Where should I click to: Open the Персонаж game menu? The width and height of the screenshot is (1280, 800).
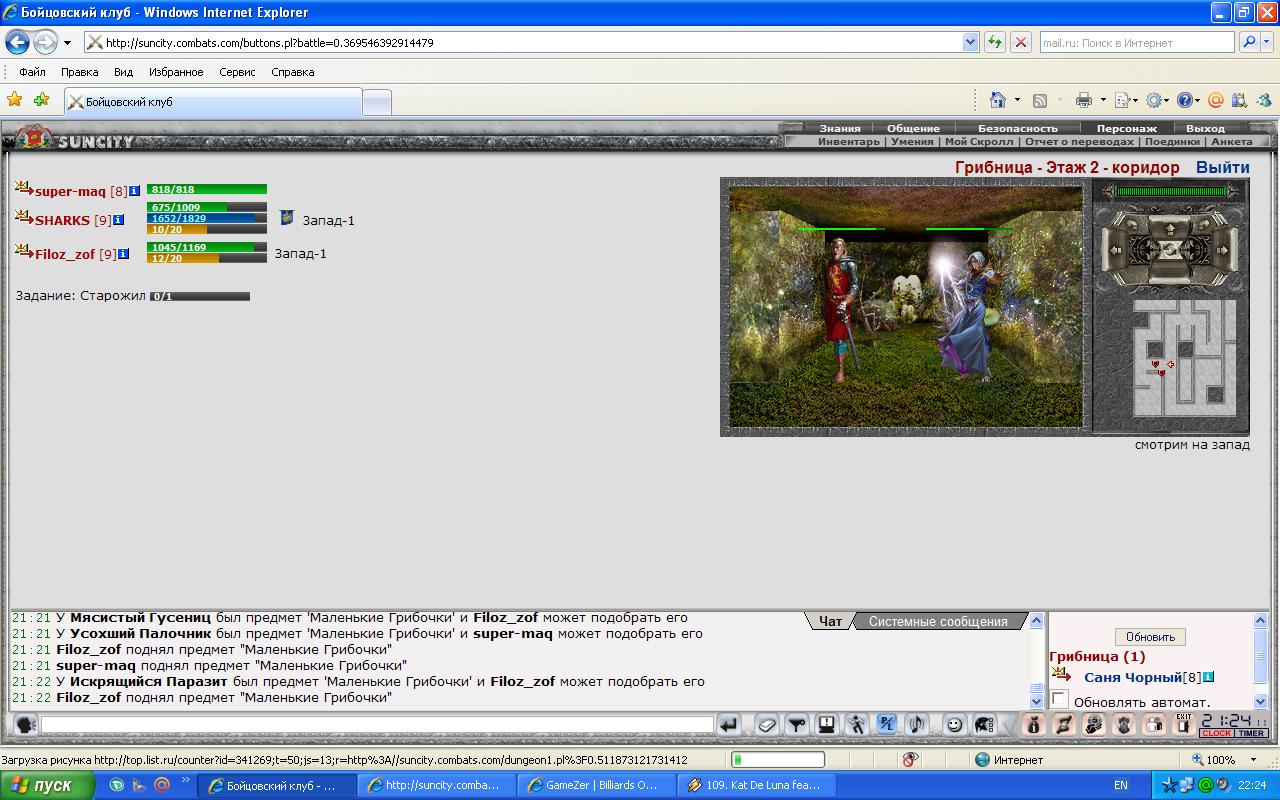click(1126, 128)
